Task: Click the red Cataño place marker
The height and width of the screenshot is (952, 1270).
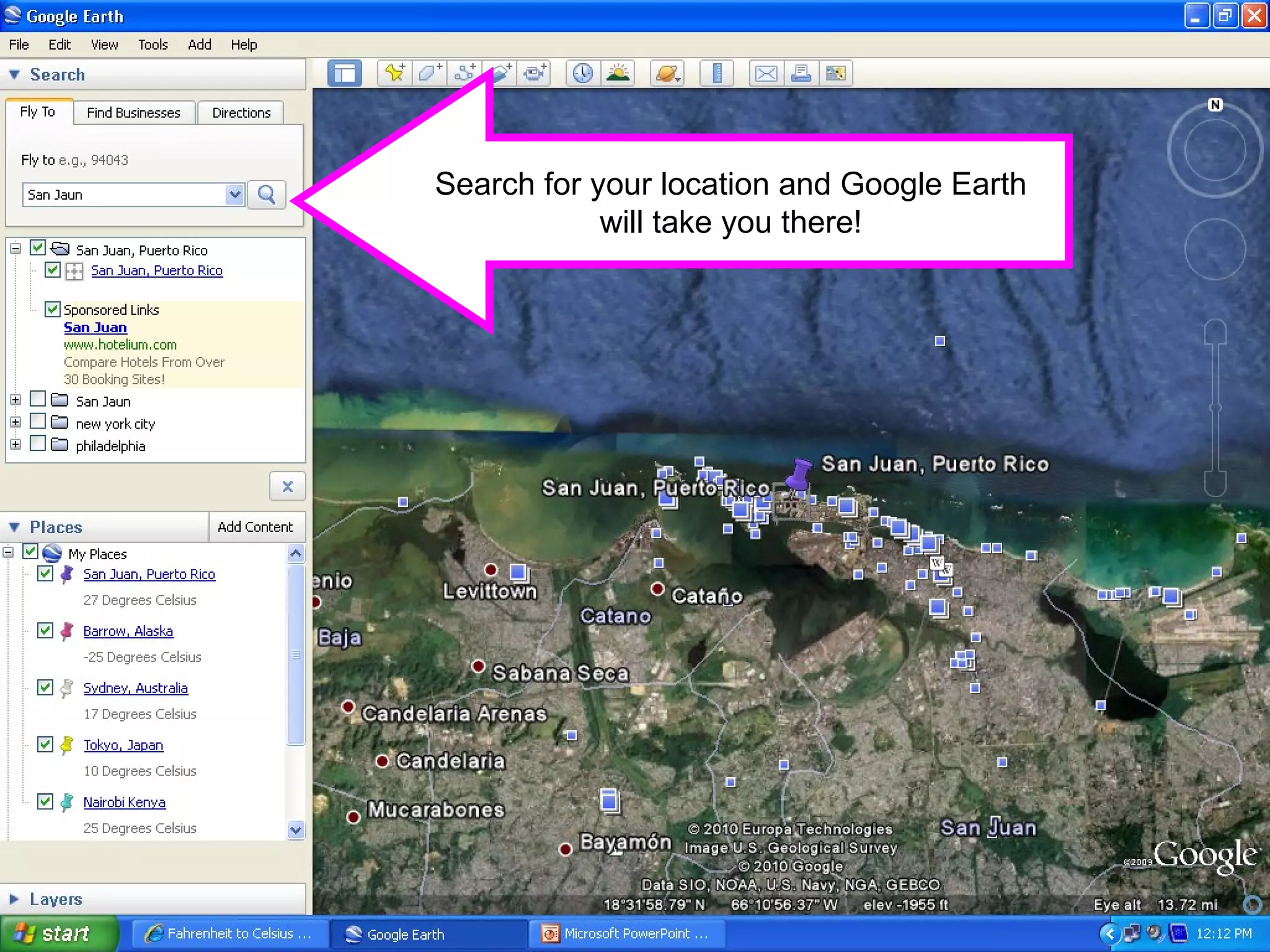Action: 658,588
